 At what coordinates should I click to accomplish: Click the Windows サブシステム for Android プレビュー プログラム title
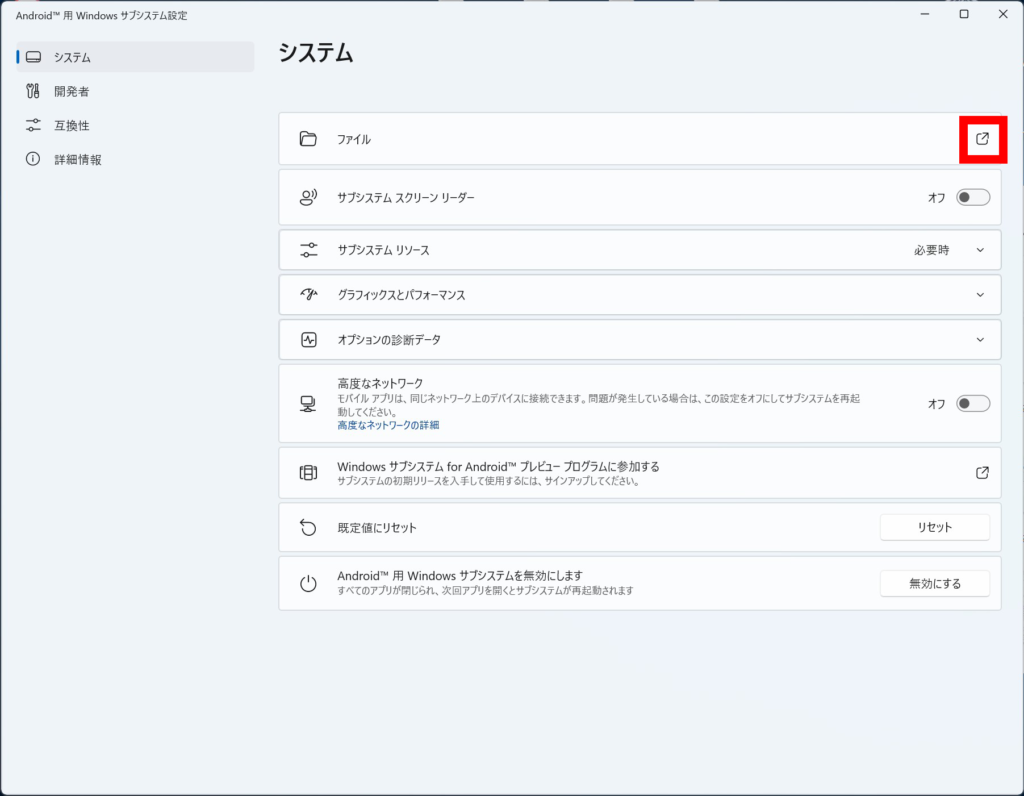498,466
